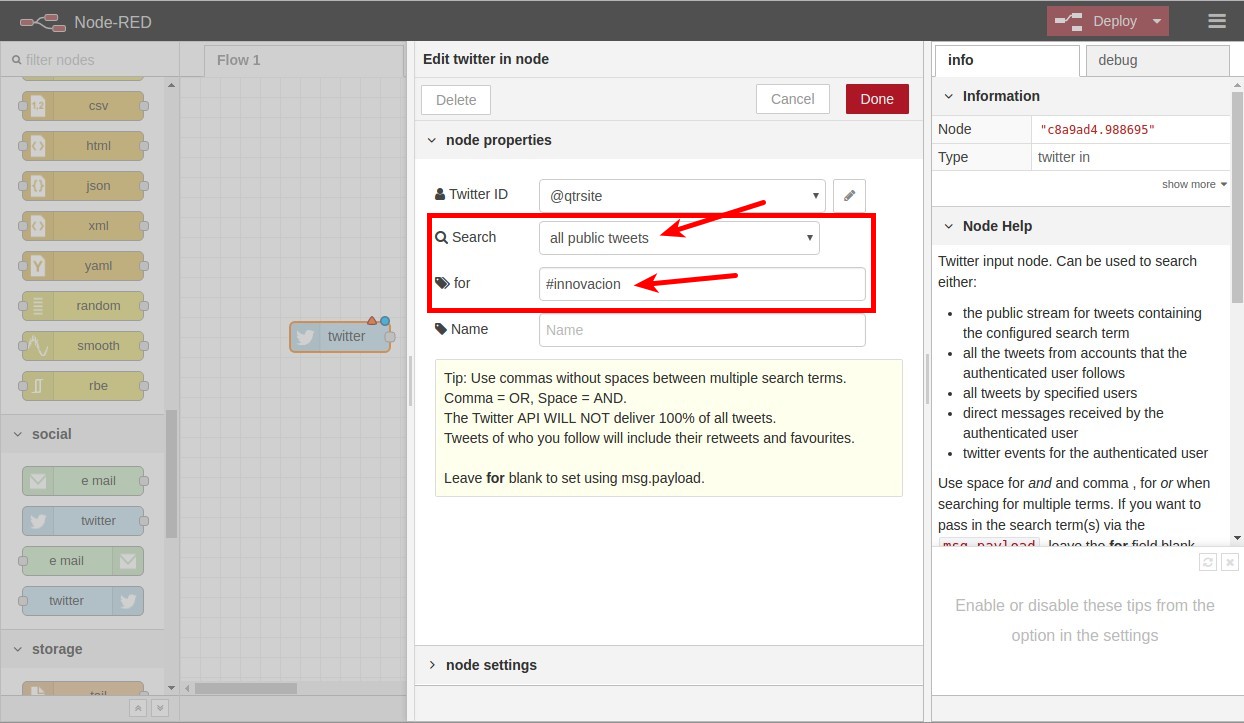This screenshot has height=723, width=1244.
Task: Click the show more link
Action: 1194,184
